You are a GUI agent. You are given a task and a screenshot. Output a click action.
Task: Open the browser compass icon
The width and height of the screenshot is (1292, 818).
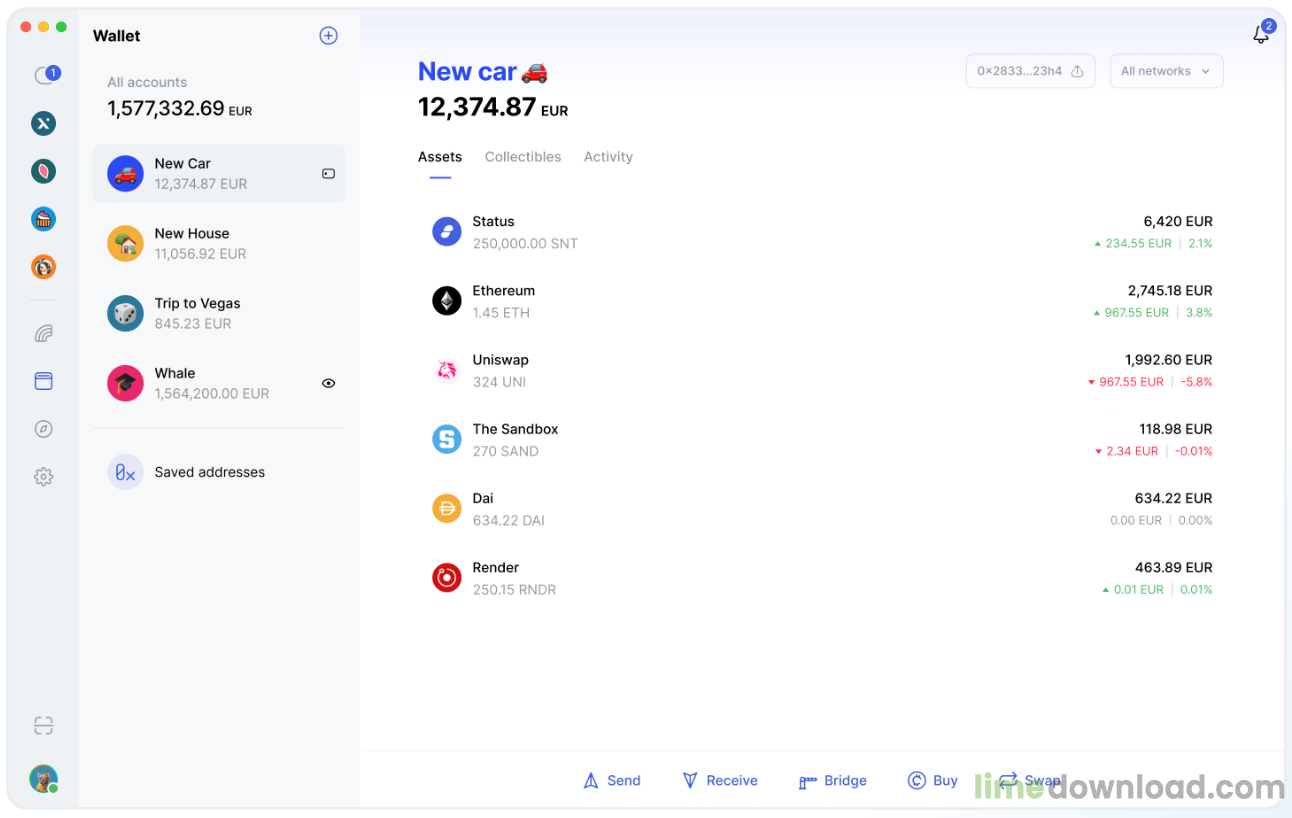(43, 429)
